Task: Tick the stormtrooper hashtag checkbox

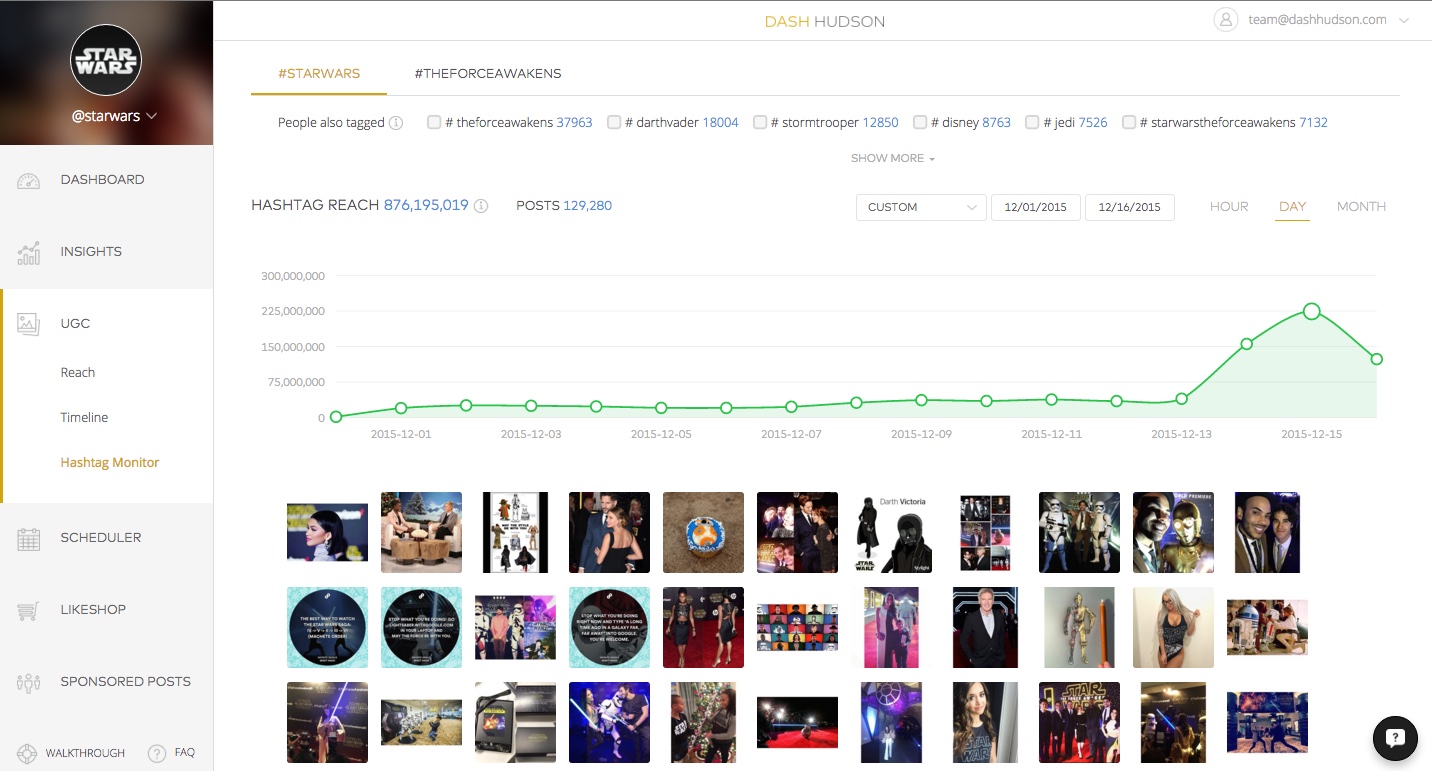Action: (760, 122)
